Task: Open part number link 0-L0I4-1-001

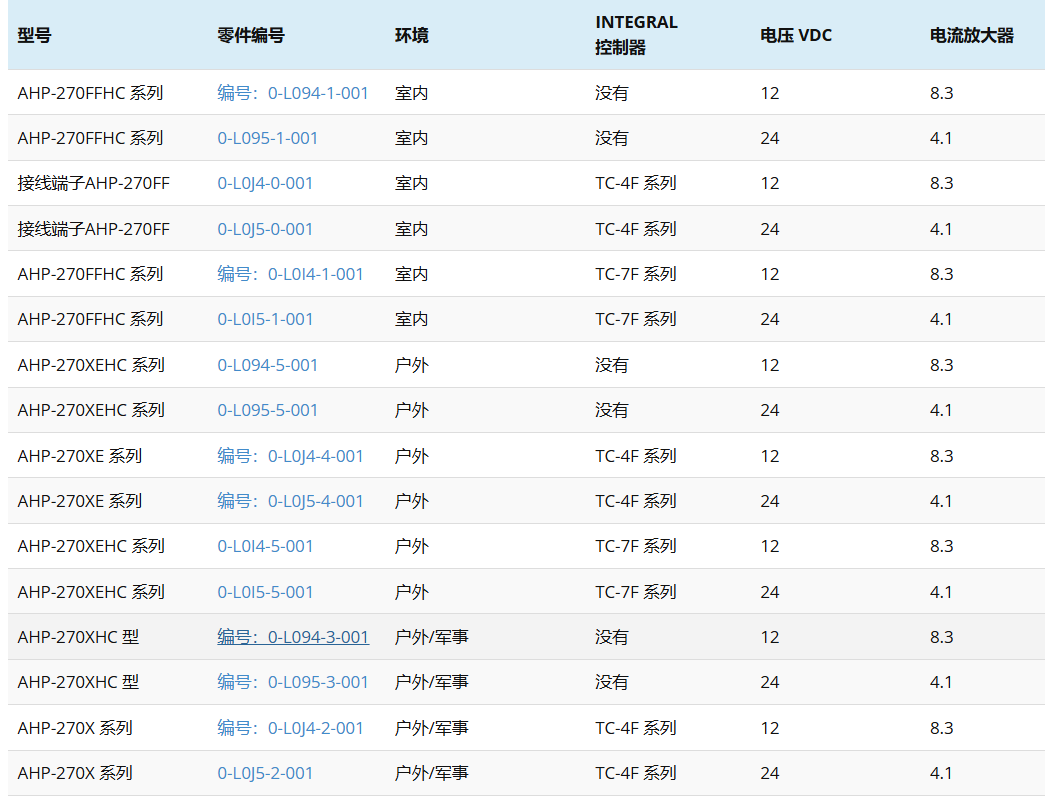Action: [x=290, y=274]
